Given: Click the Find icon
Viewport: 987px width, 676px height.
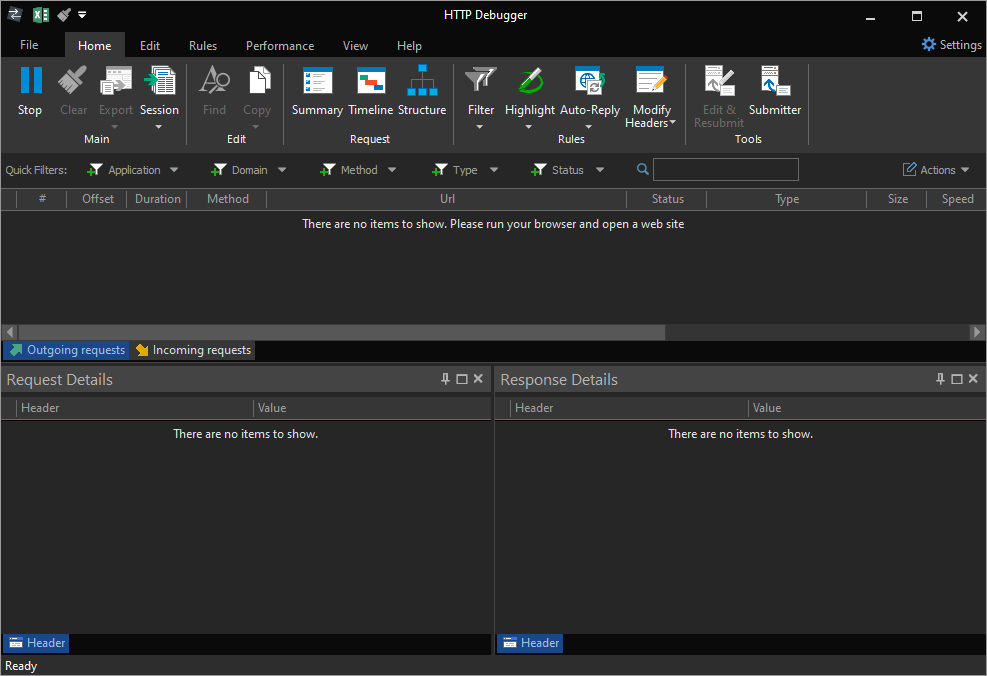Looking at the screenshot, I should click(215, 81).
